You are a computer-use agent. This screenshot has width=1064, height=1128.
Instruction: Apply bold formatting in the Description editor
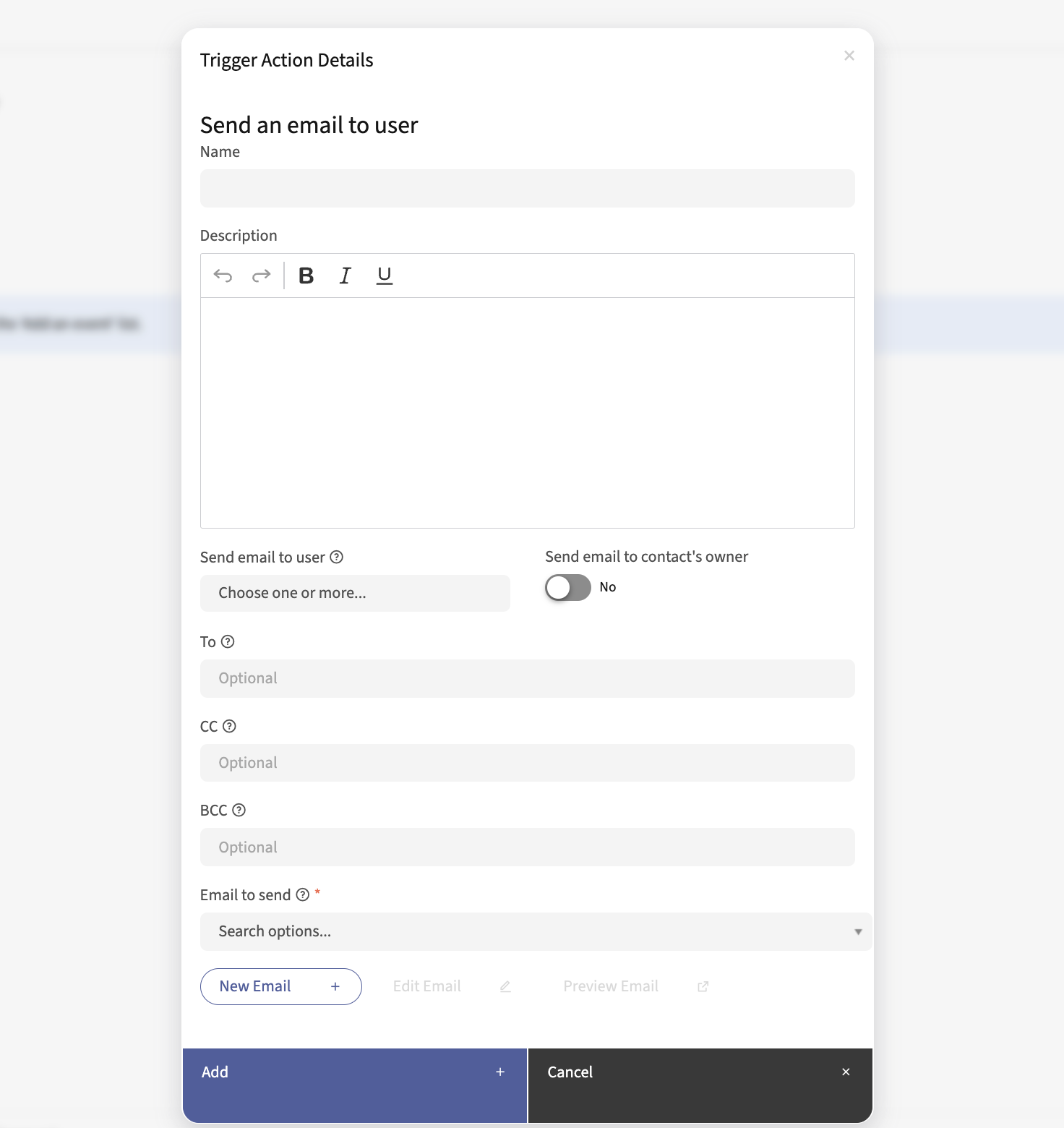click(306, 275)
